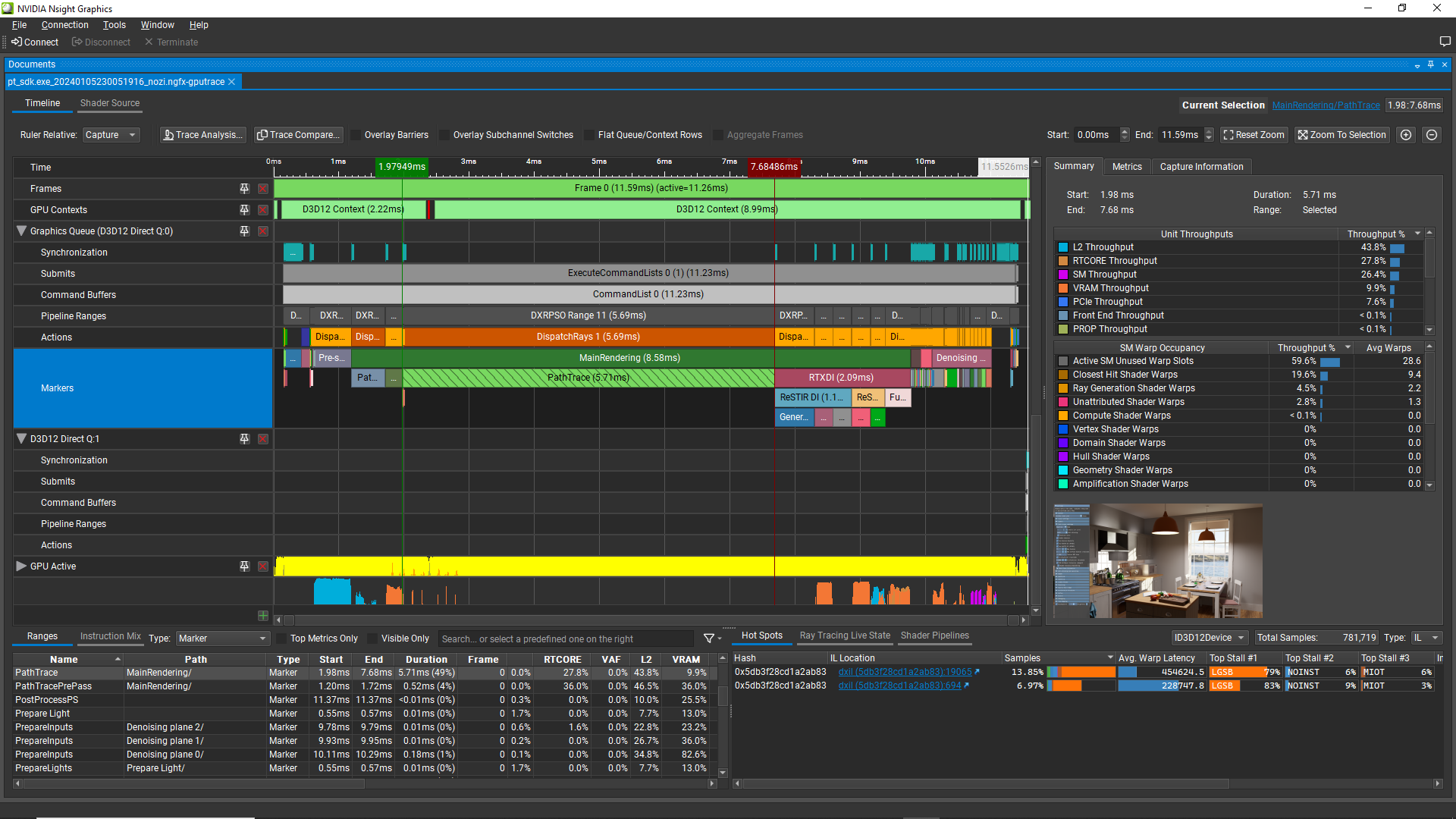Remove the GPU Contexts row
The image size is (1456, 819).
[x=262, y=210]
